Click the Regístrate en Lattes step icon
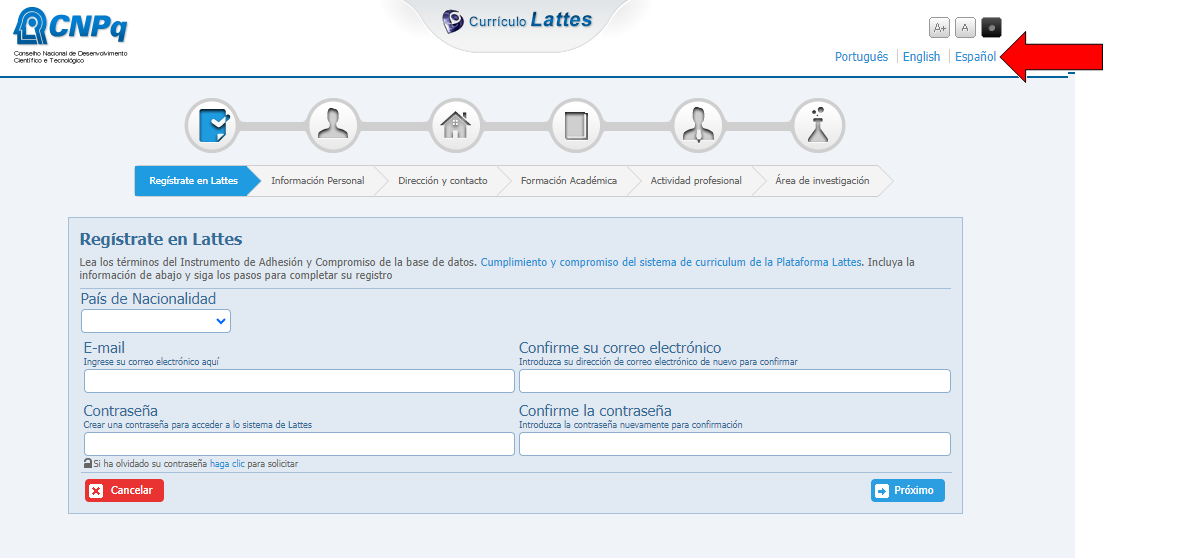Image resolution: width=1181 pixels, height=558 pixels. 212,126
